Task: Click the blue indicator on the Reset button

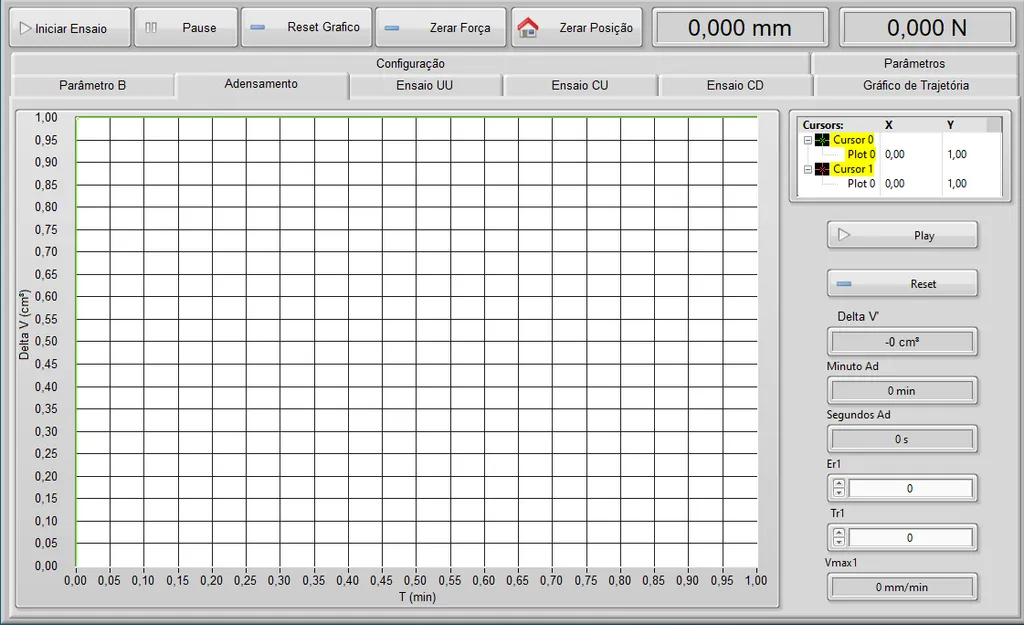Action: [844, 283]
